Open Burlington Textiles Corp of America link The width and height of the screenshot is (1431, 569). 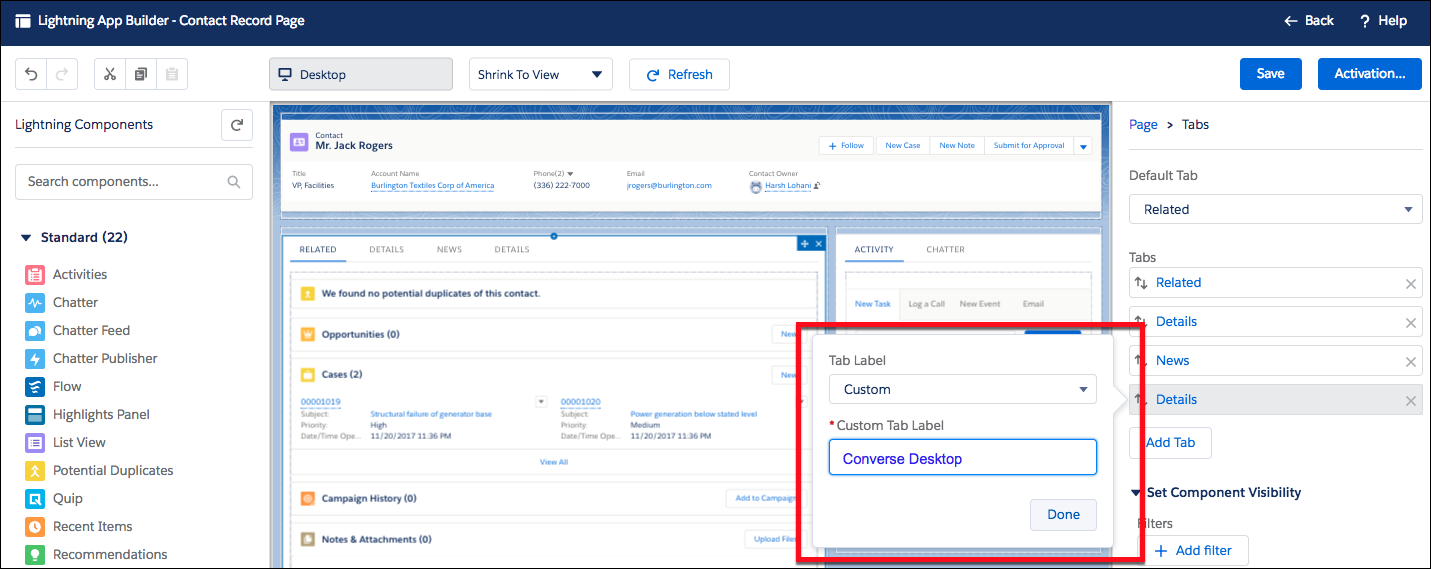432,185
